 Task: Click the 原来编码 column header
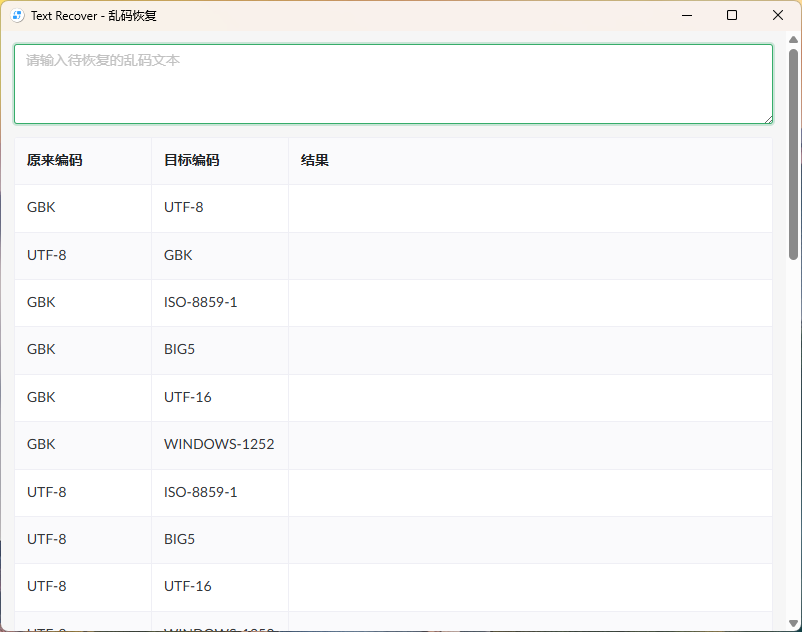pos(54,160)
